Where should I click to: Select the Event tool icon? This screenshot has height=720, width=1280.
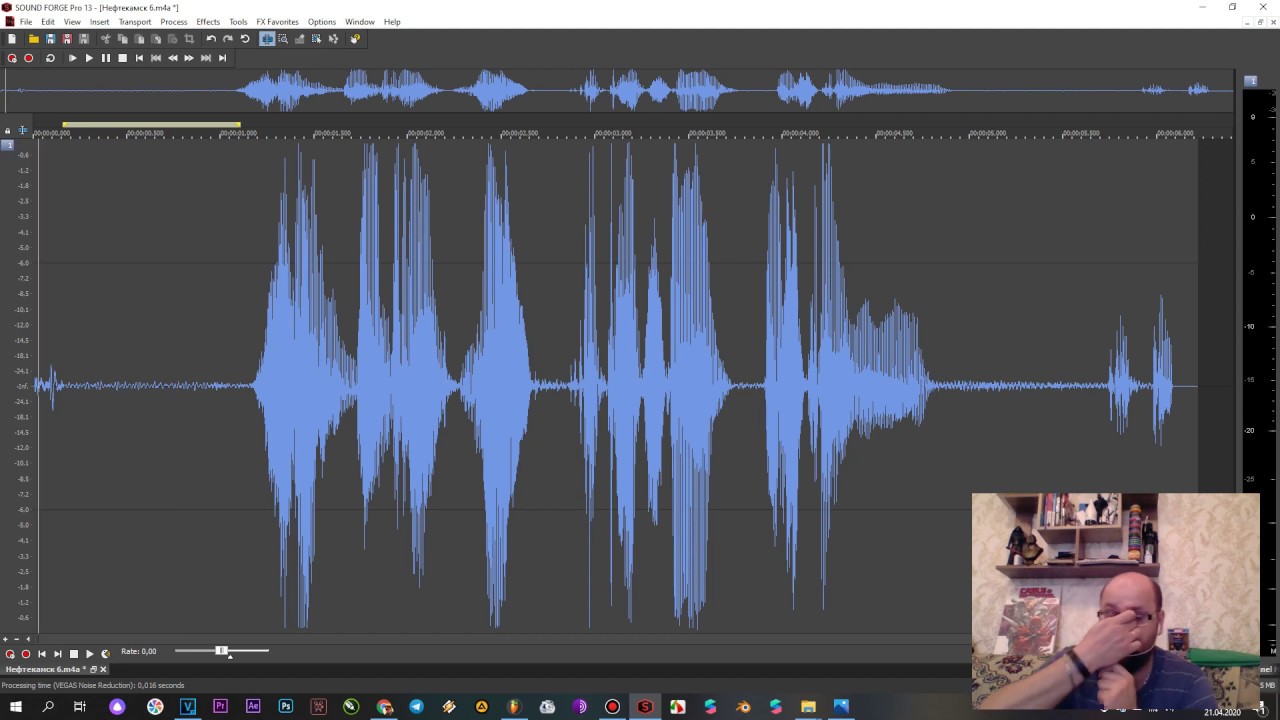coord(316,39)
